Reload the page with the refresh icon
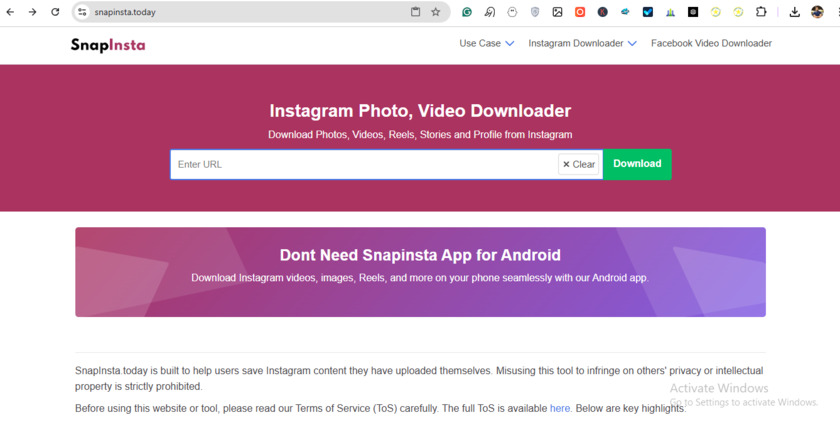840x425 pixels. (55, 12)
